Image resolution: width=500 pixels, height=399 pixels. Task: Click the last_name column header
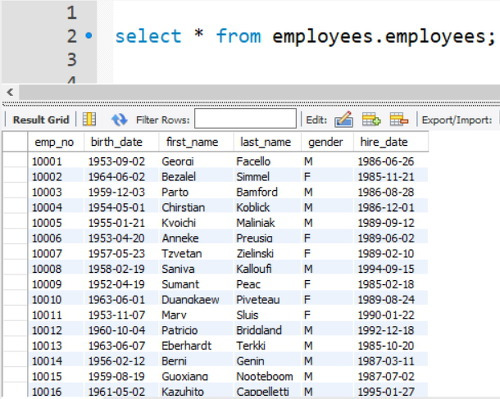pyautogui.click(x=267, y=142)
